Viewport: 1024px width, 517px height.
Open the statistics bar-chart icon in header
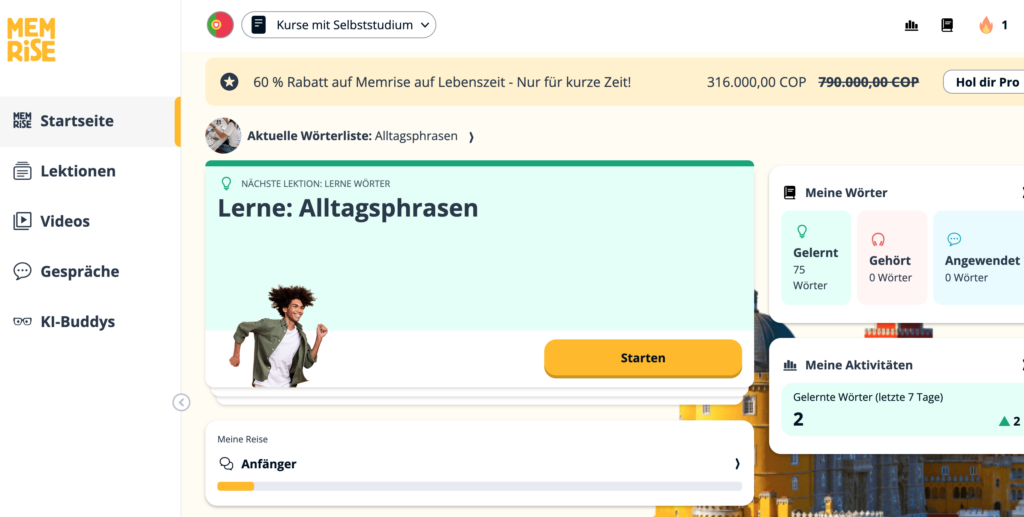point(911,25)
